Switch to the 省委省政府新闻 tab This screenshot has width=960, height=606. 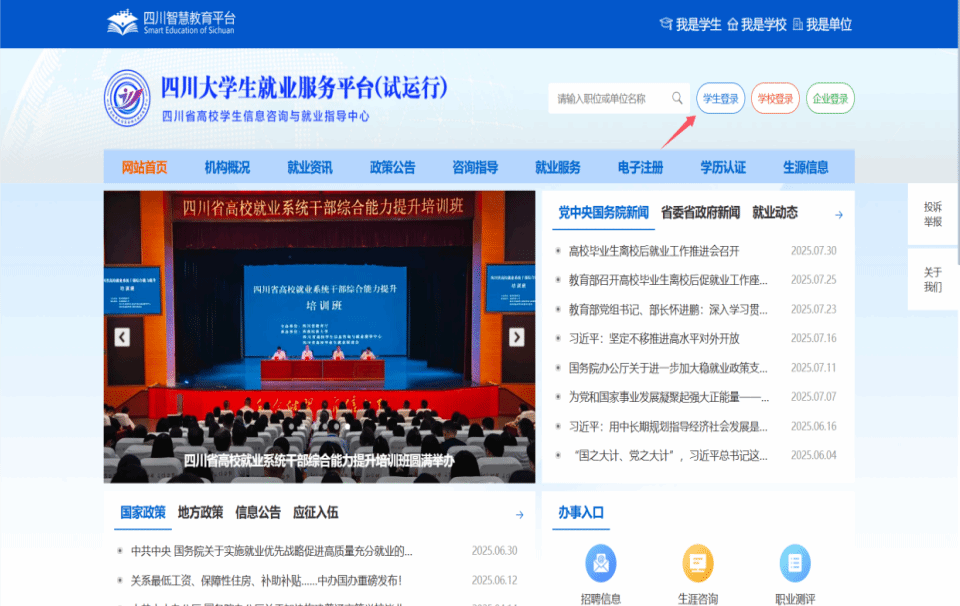click(x=700, y=212)
